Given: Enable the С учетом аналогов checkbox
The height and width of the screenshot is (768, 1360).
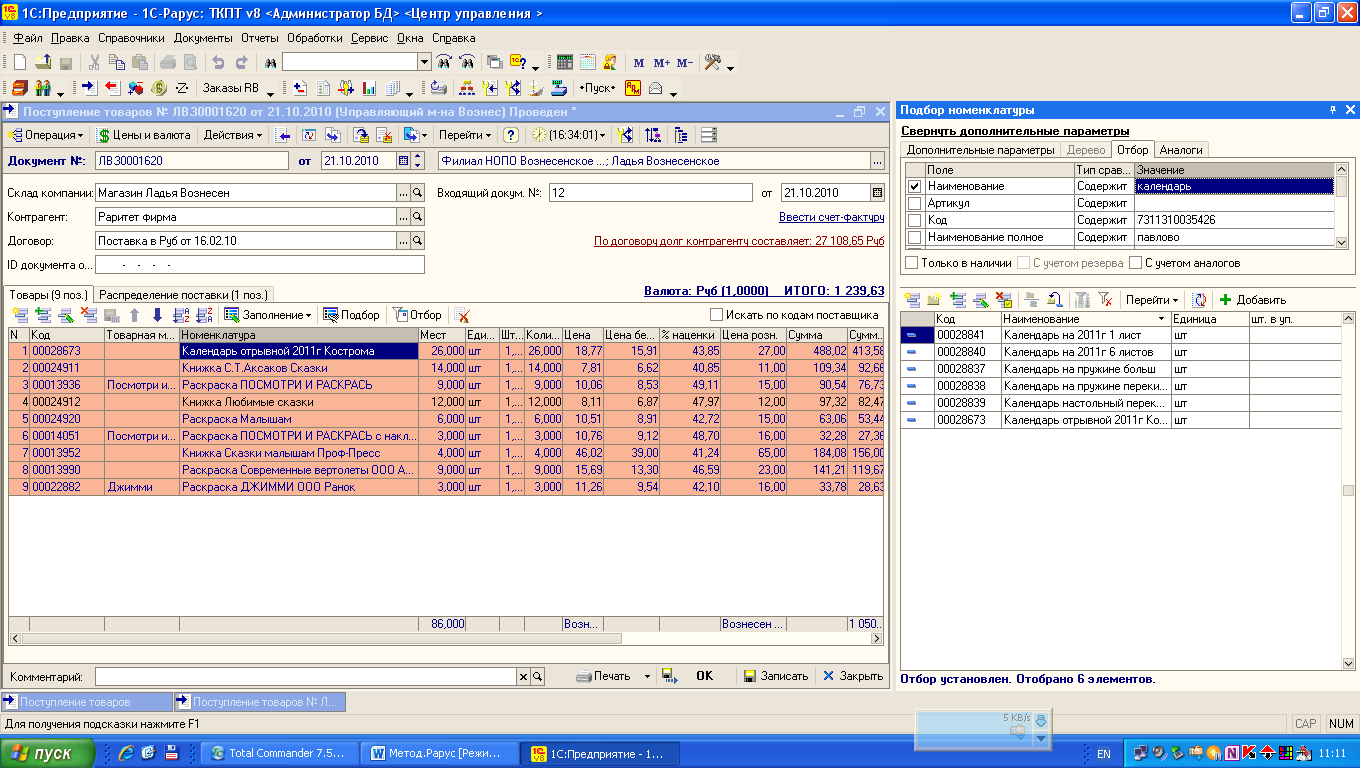Looking at the screenshot, I should (x=1135, y=263).
